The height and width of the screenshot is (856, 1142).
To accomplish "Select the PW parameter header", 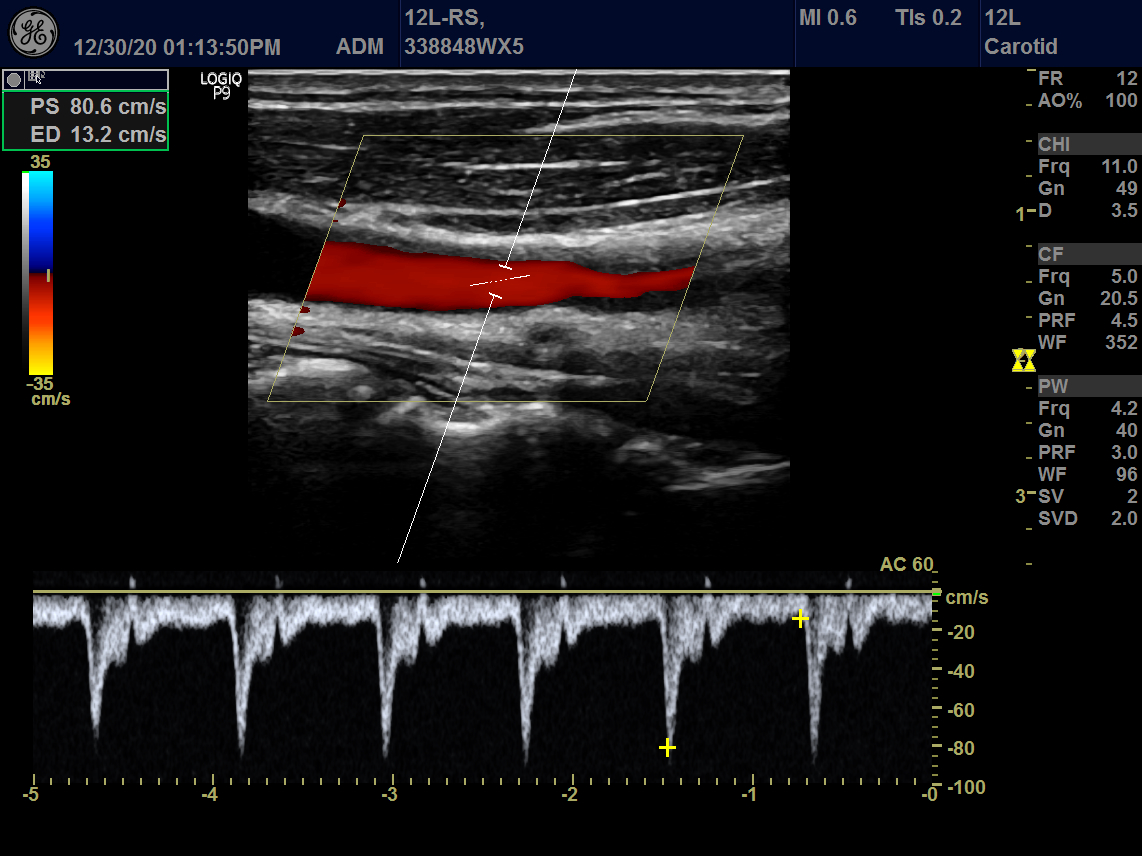I will coord(1054,387).
